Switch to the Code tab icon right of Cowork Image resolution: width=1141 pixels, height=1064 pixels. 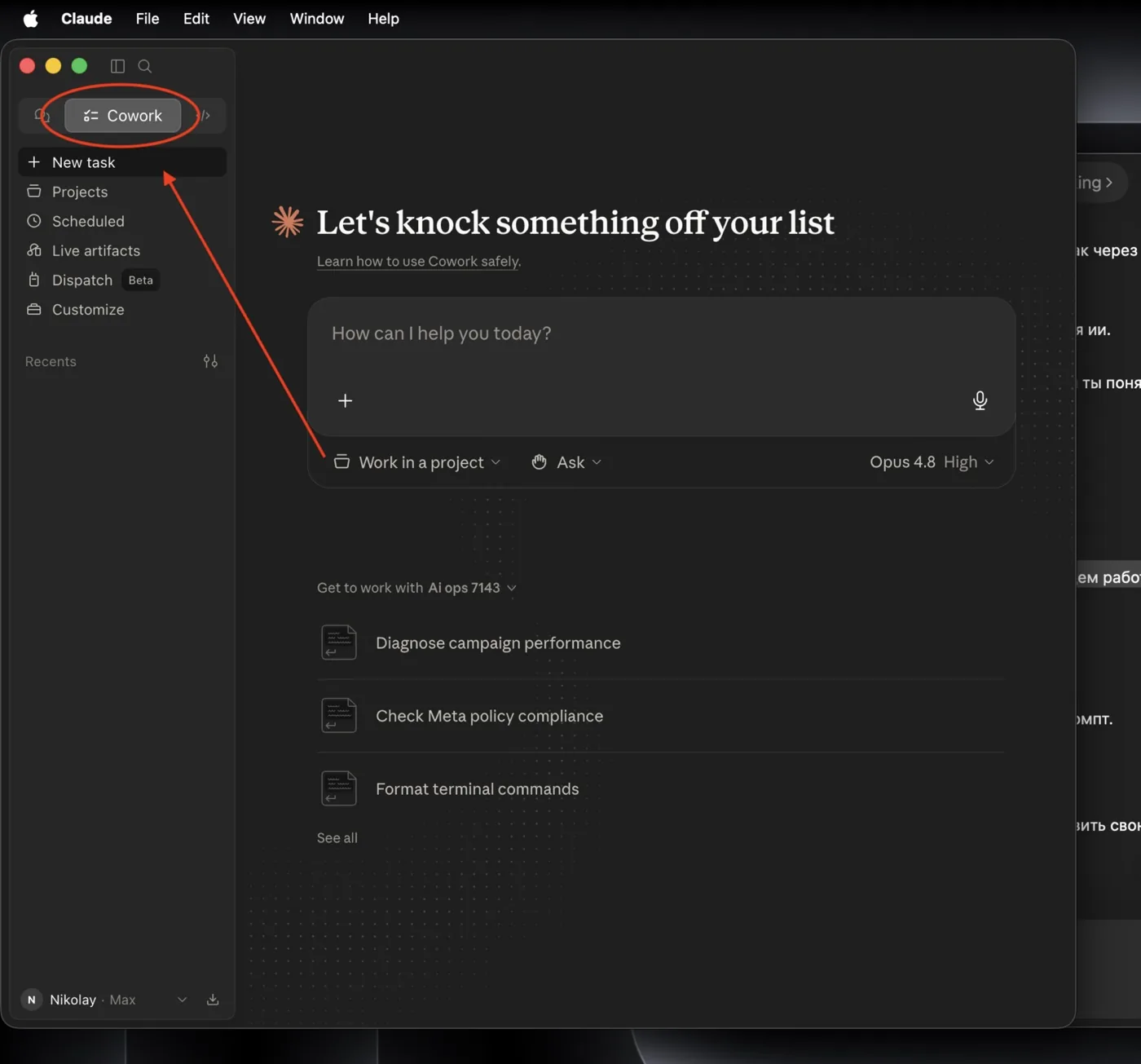(x=204, y=115)
